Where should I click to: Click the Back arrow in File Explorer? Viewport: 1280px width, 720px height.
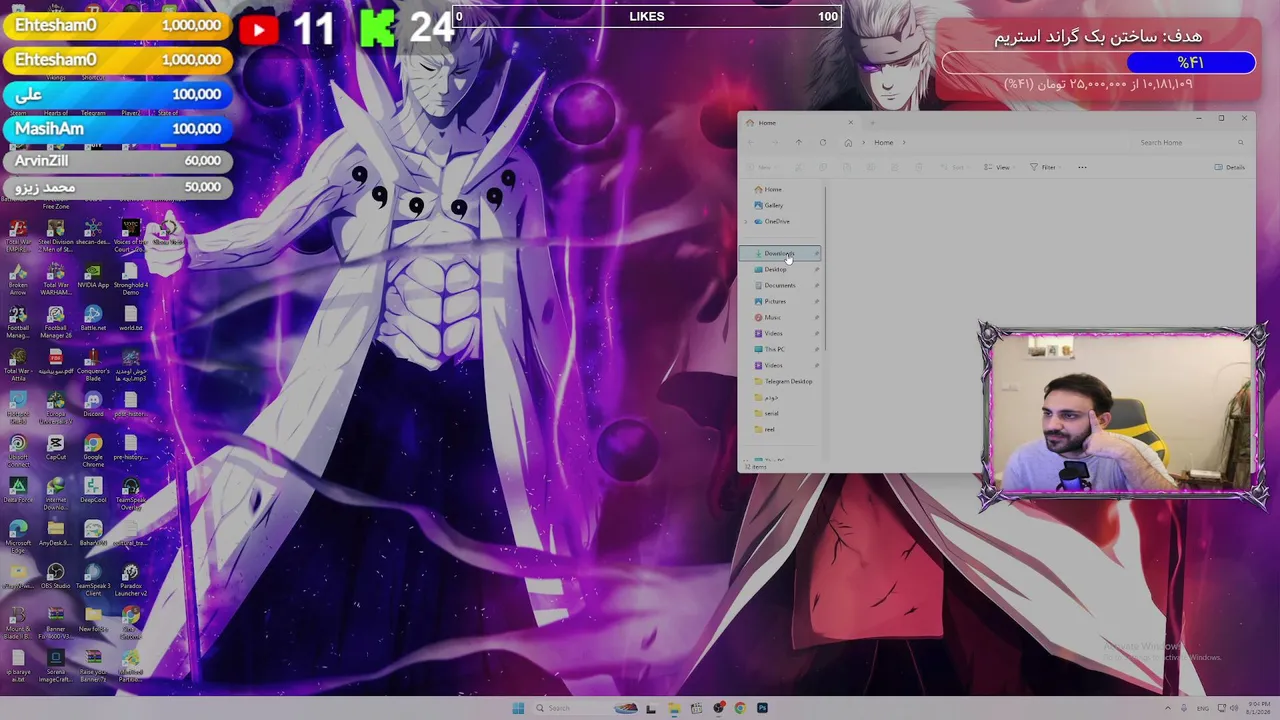[751, 142]
